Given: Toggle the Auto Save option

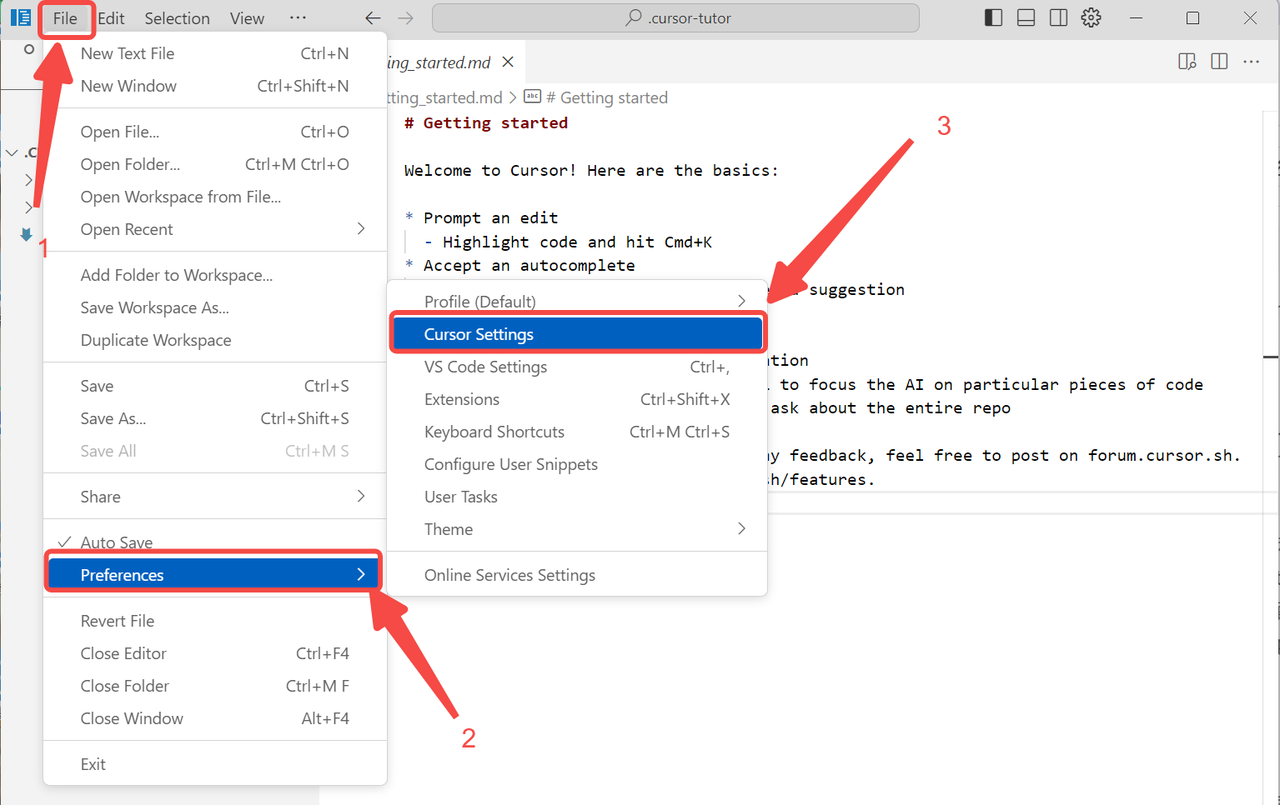Looking at the screenshot, I should click(215, 543).
